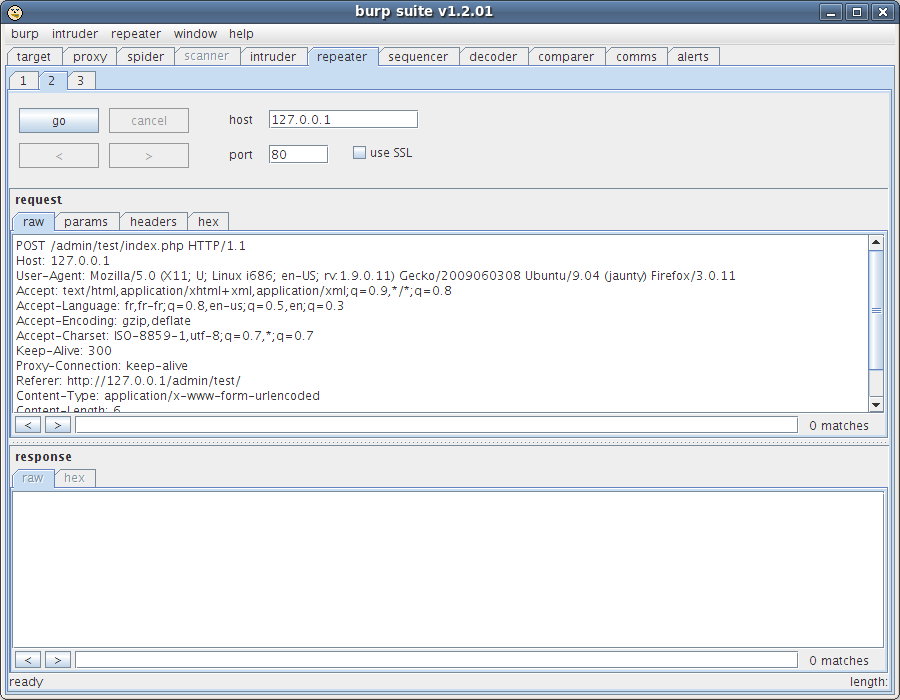
Task: Open the request params tab
Action: tap(86, 222)
